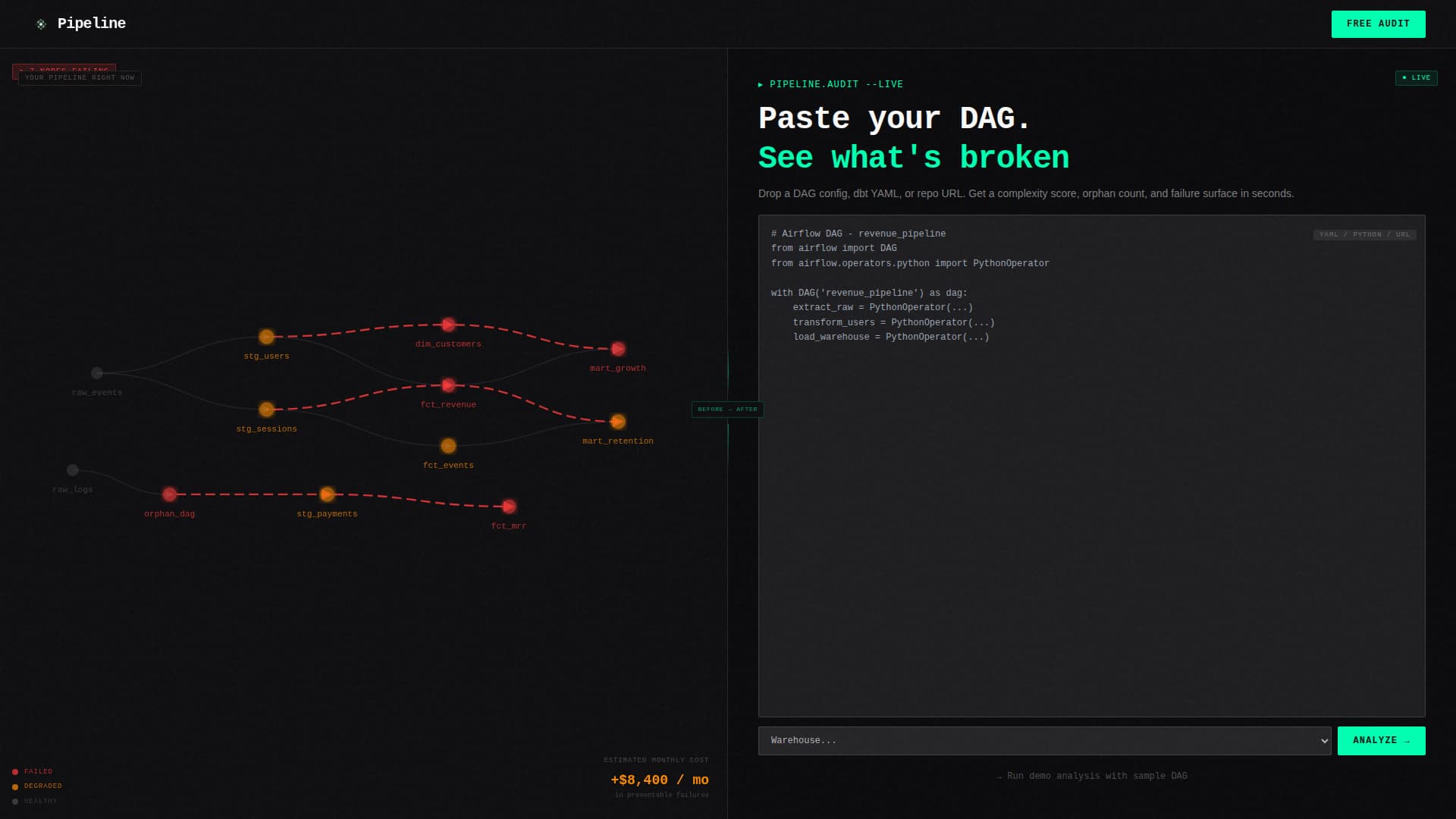Screen dimensions: 1456x819
Task: Click the orange DEGRADED legend dot
Action: [15, 787]
